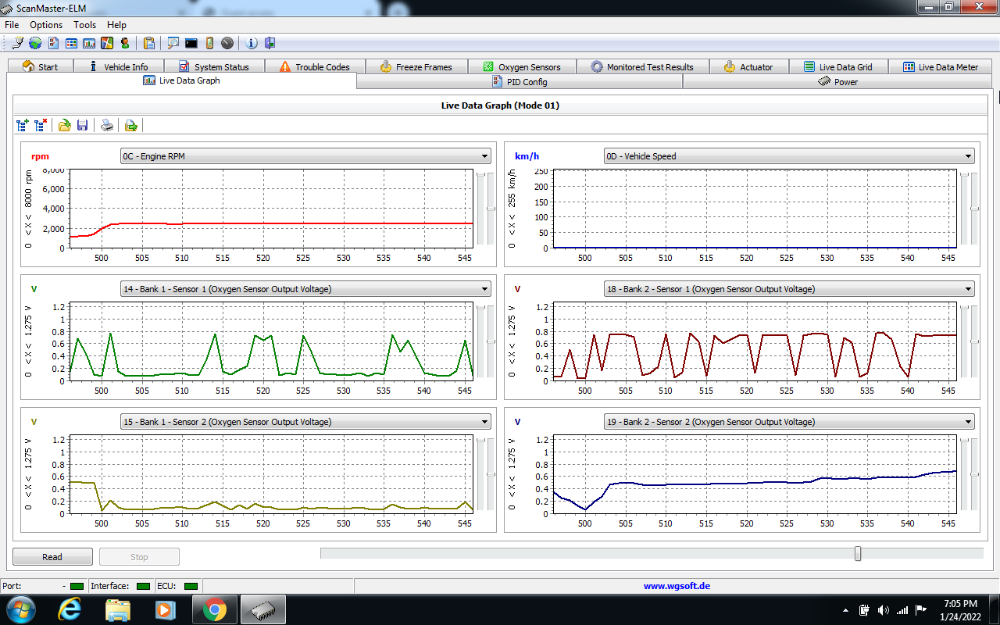Viewport: 1000px width, 625px height.
Task: Open the Tools menu
Action: point(85,24)
